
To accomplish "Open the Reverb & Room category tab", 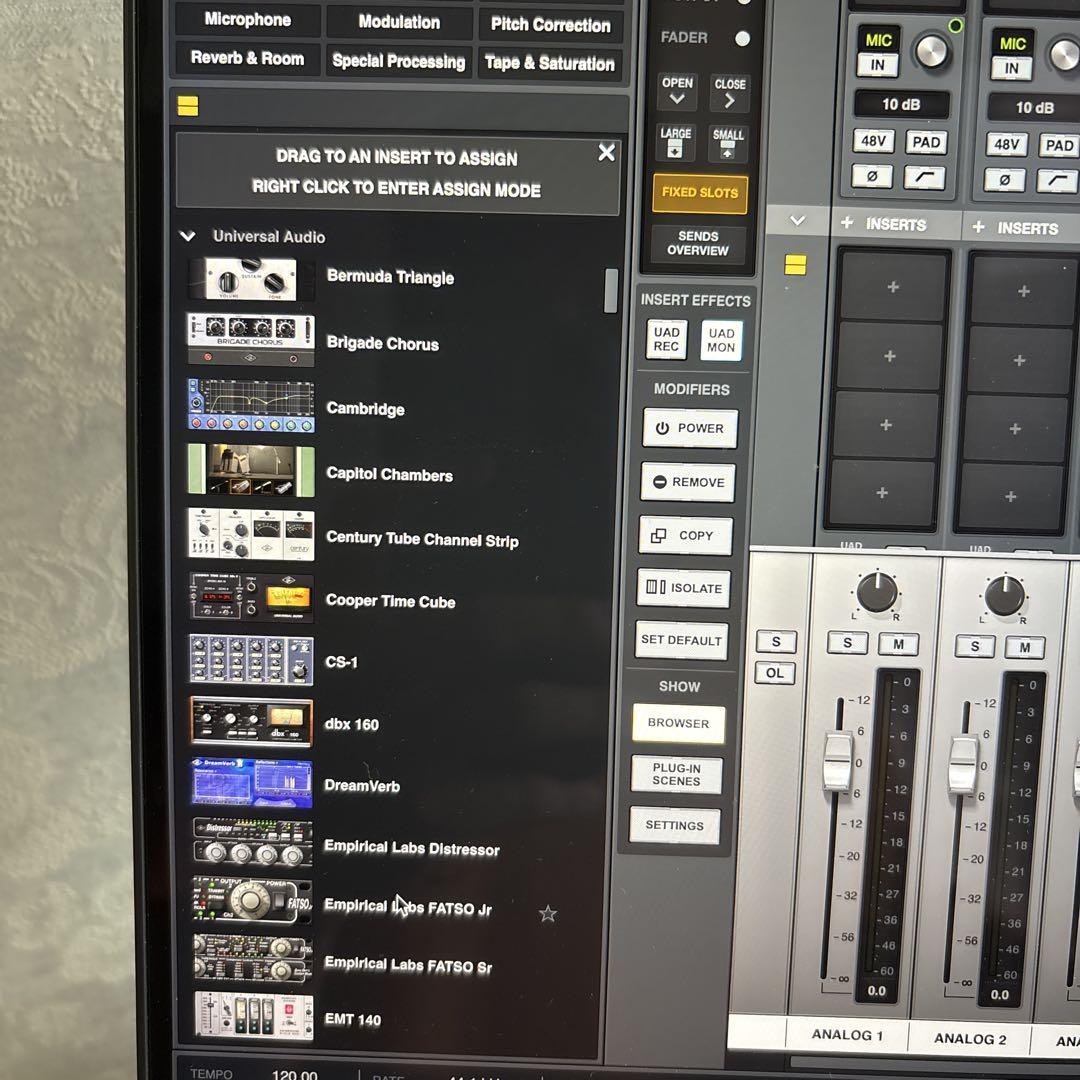I will pyautogui.click(x=247, y=58).
